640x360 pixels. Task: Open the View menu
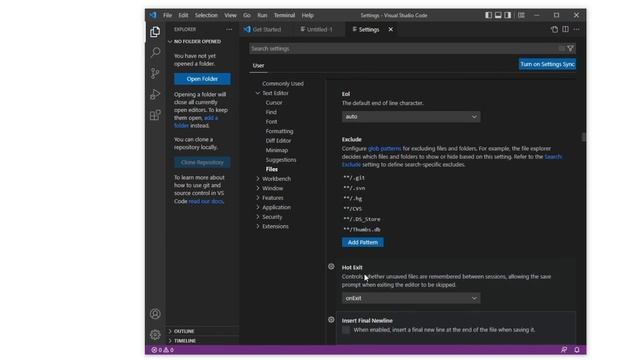(x=230, y=15)
